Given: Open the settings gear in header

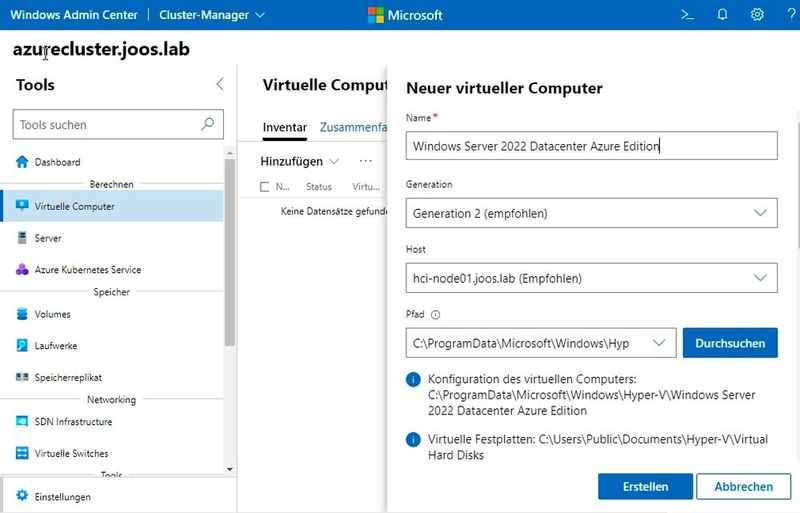Looking at the screenshot, I should pos(757,14).
